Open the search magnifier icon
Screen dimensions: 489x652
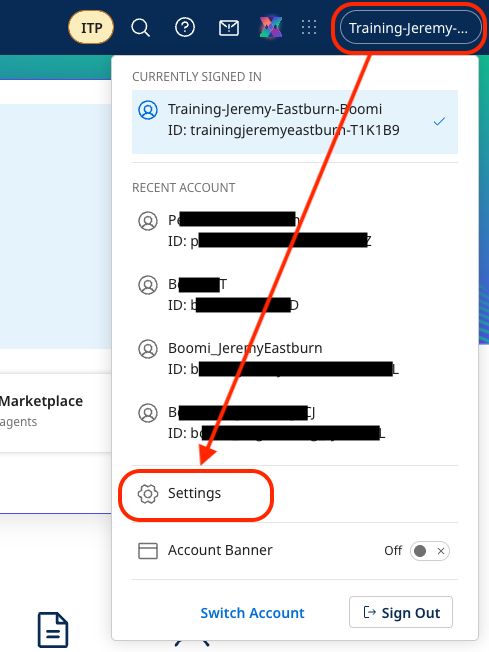pos(141,28)
